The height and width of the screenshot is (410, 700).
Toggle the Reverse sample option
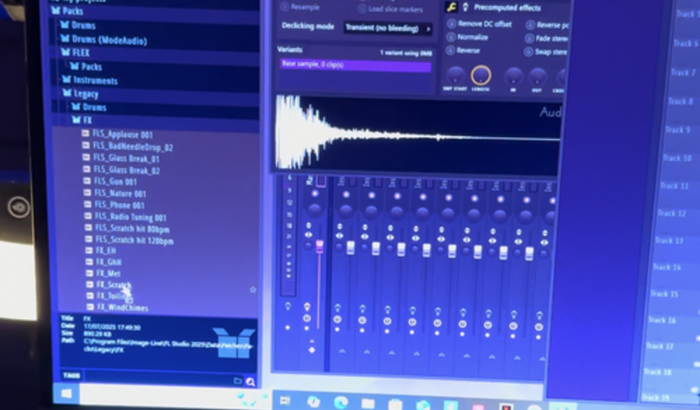pyautogui.click(x=451, y=50)
